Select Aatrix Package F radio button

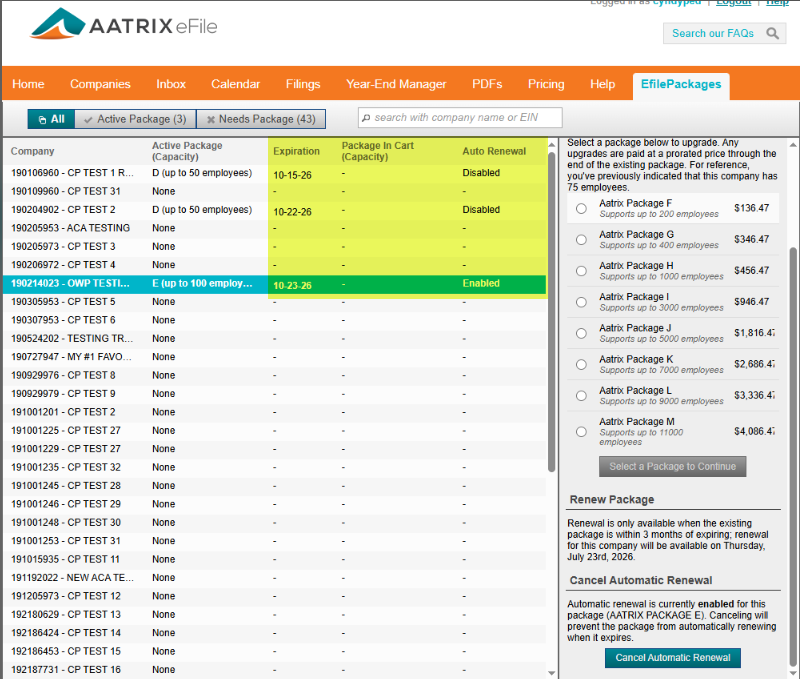click(x=581, y=208)
